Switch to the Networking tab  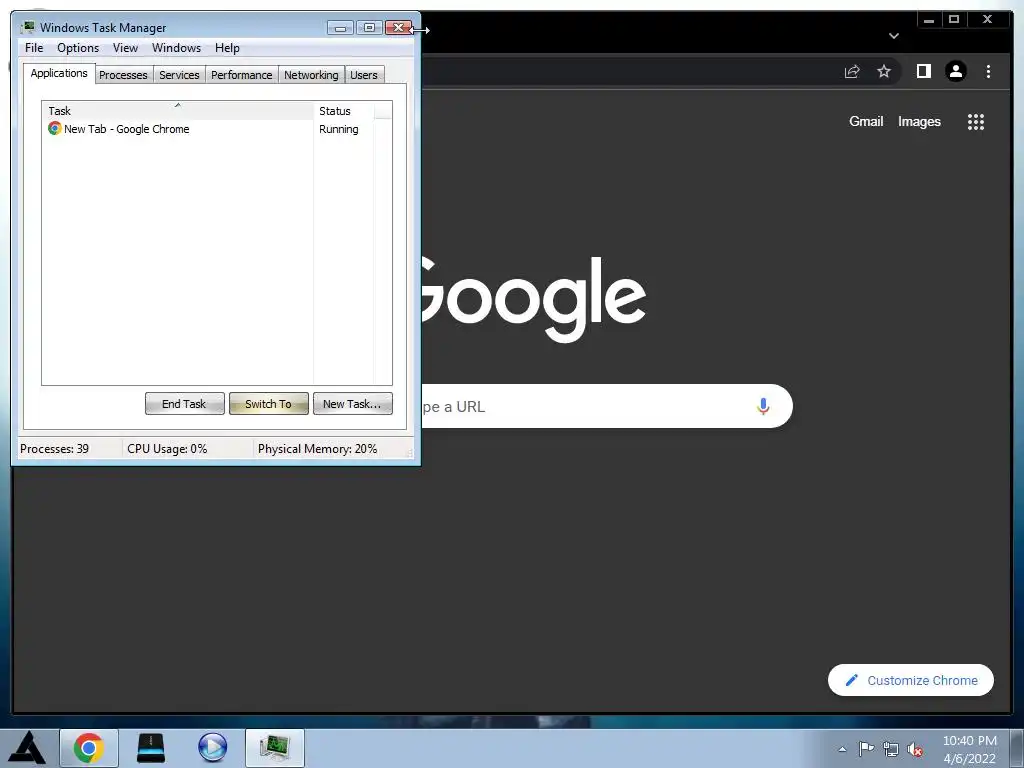[312, 75]
